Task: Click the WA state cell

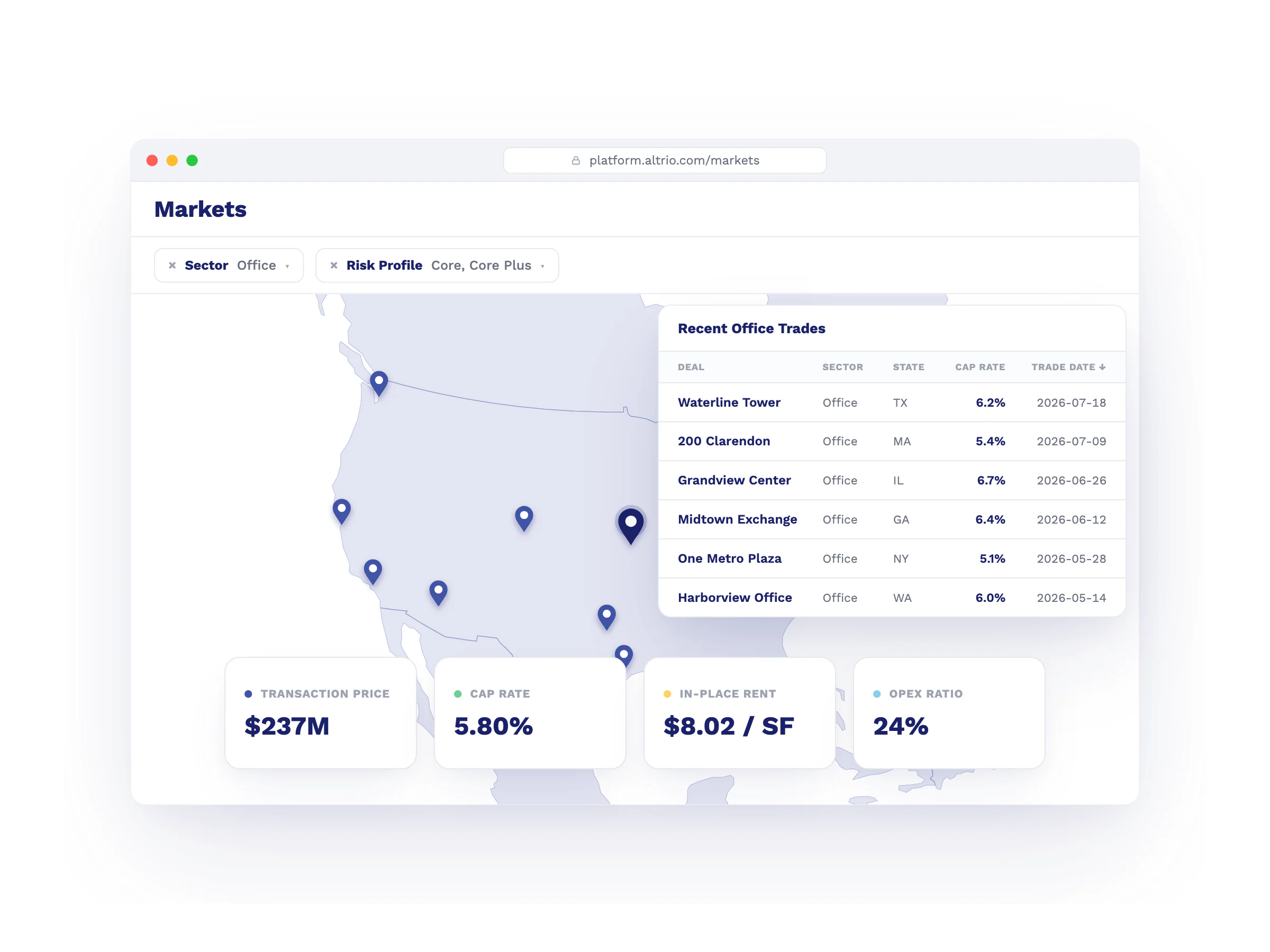Action: (902, 597)
